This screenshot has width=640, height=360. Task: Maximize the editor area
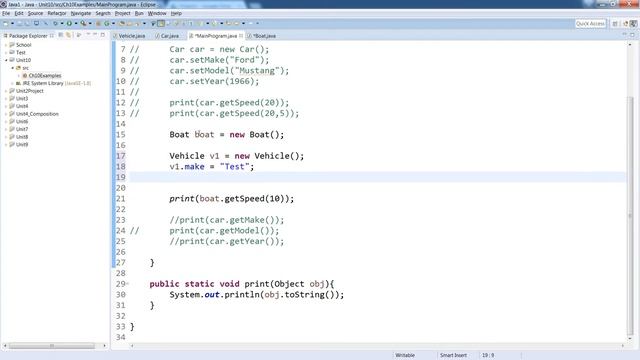(632, 35)
